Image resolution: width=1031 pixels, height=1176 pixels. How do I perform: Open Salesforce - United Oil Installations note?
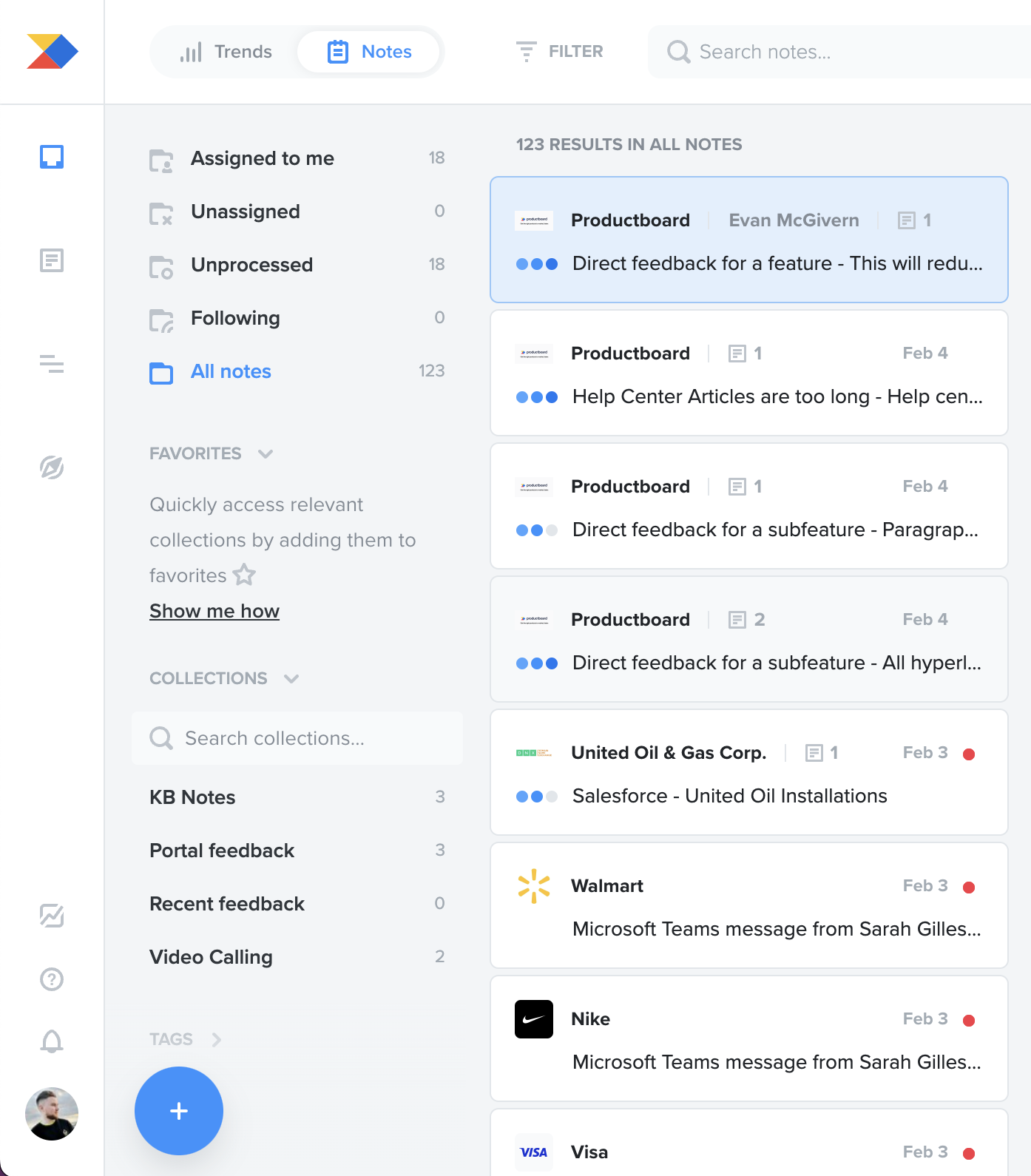point(749,772)
